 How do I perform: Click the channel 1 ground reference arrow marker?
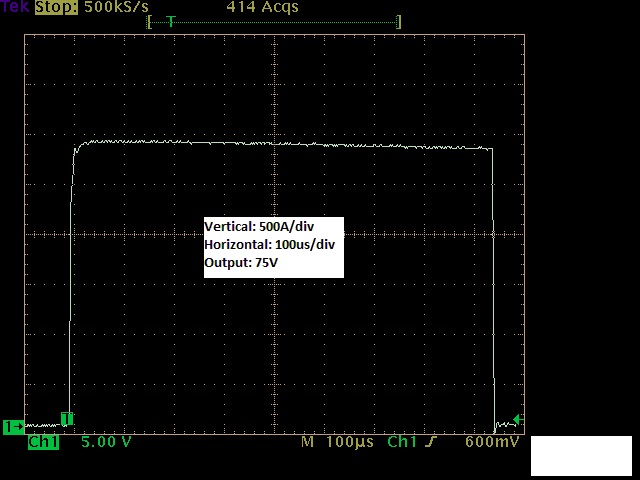[x=13, y=427]
